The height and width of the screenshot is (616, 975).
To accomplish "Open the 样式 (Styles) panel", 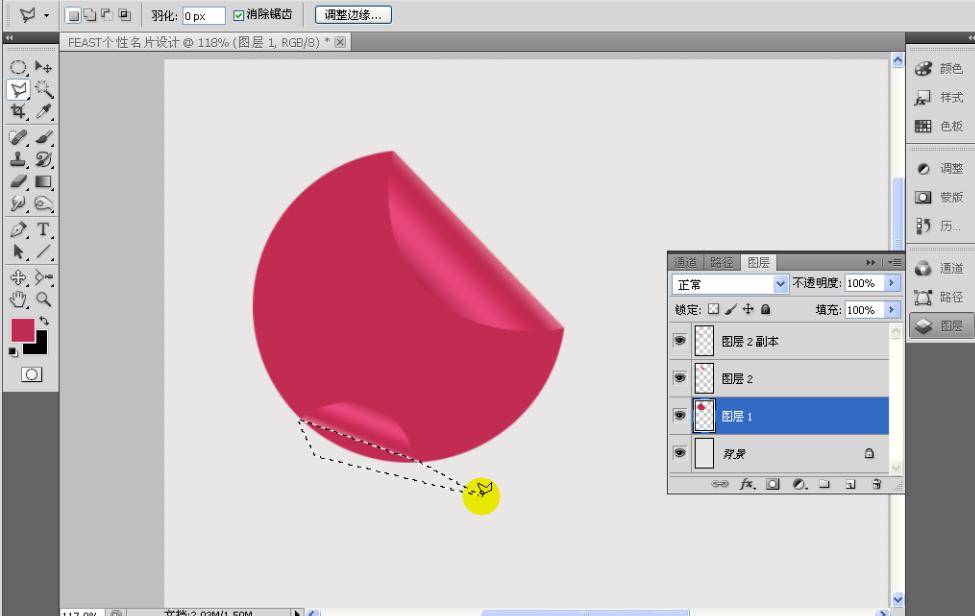I will 942,97.
